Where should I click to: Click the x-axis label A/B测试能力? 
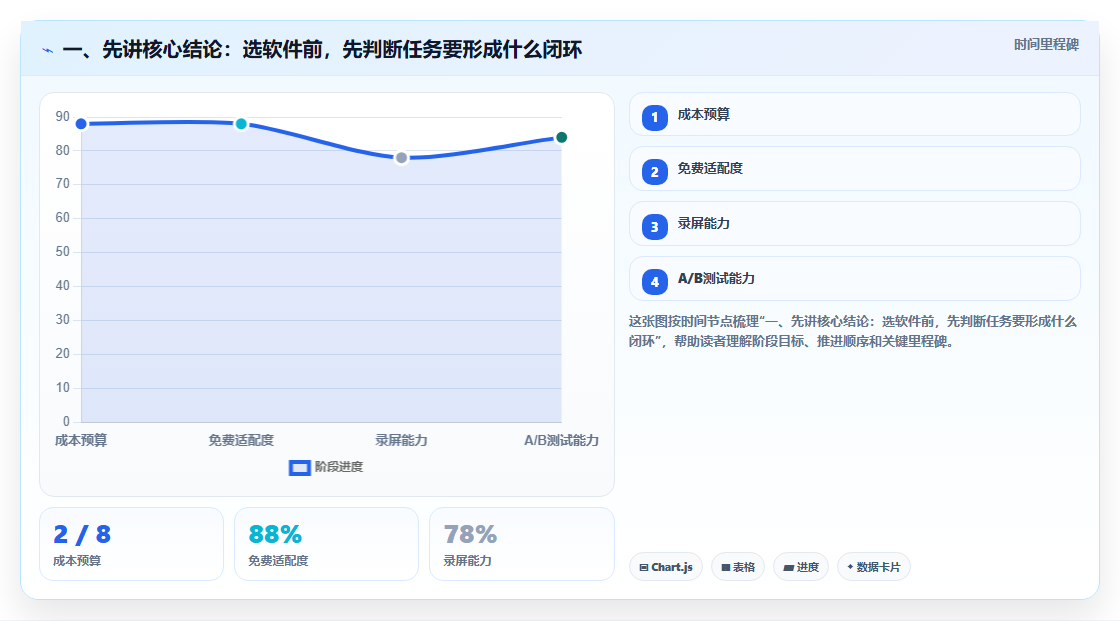(x=561, y=440)
